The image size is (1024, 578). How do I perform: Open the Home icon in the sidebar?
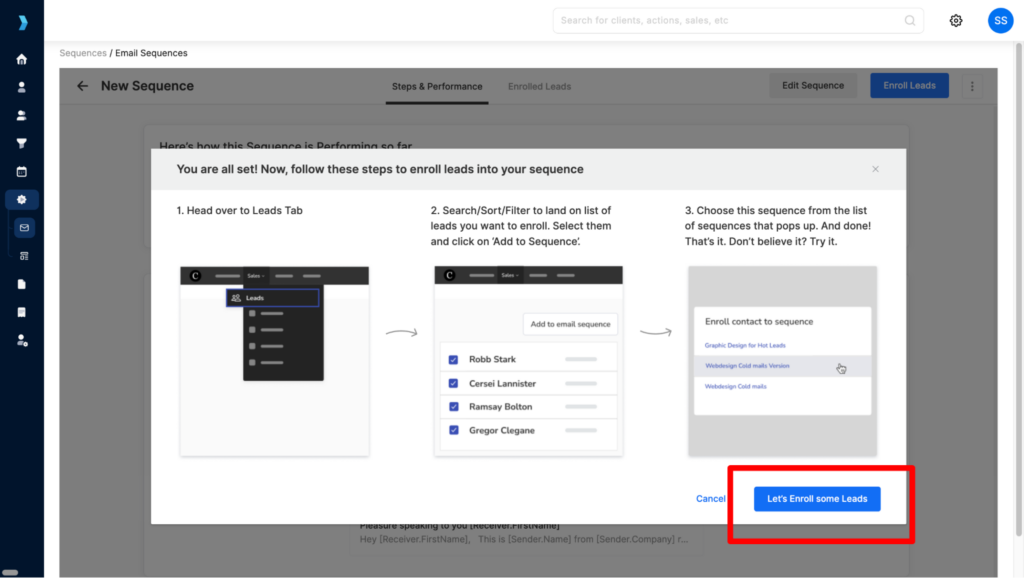pos(20,59)
